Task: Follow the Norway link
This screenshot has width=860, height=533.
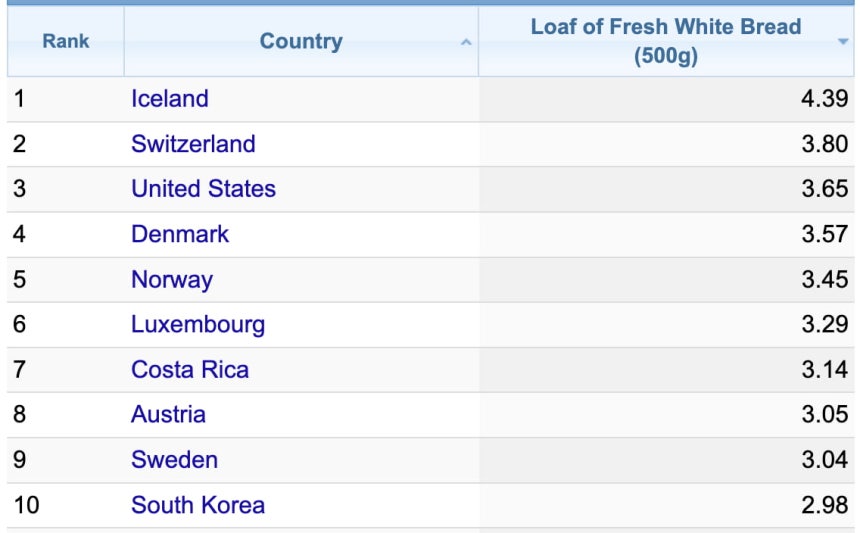Action: coord(172,280)
